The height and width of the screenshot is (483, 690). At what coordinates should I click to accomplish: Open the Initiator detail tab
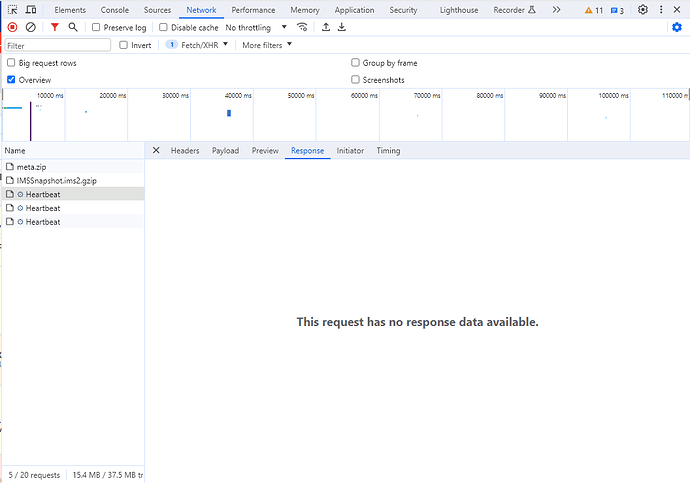(350, 150)
